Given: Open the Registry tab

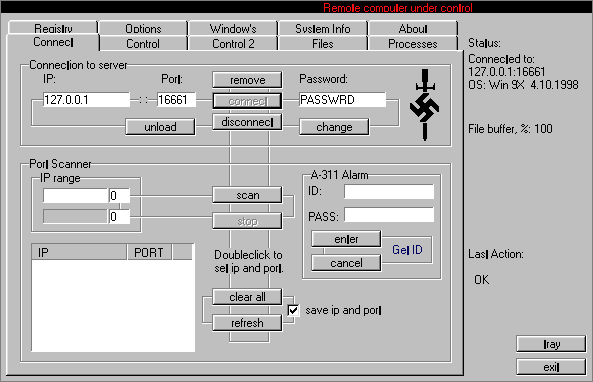Looking at the screenshot, I should [x=53, y=28].
